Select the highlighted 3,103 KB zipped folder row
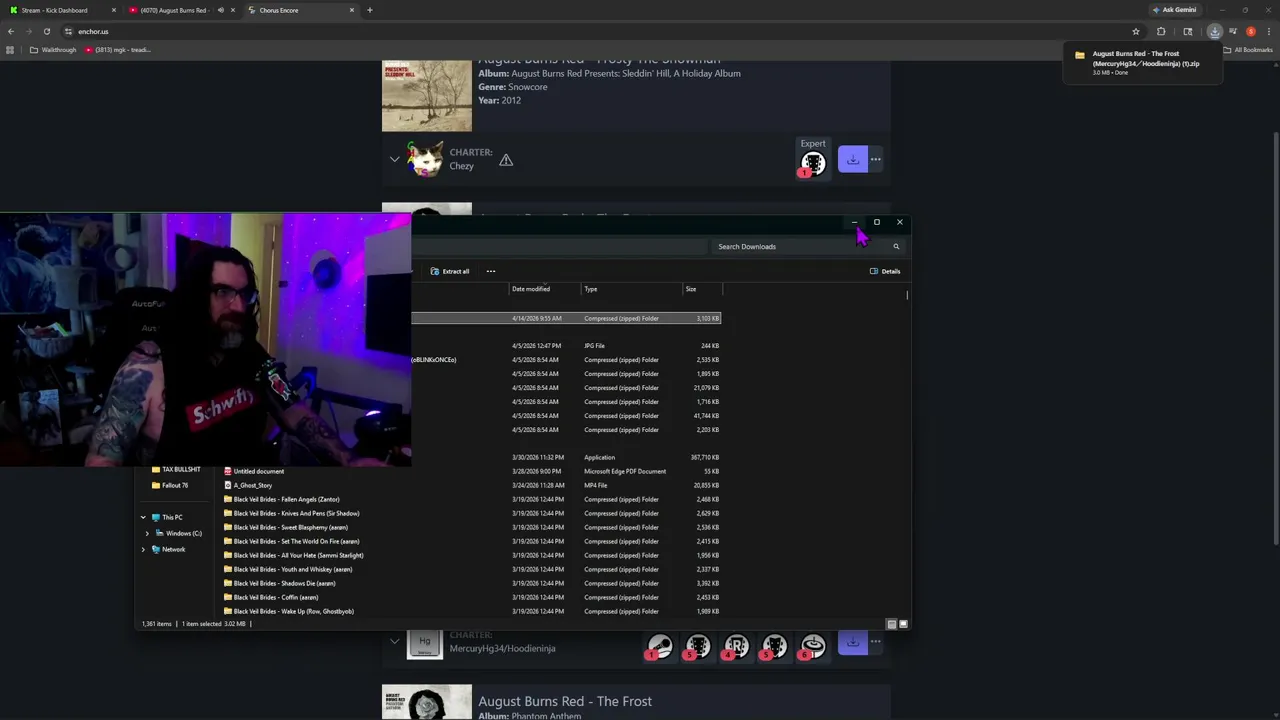This screenshot has width=1280, height=720. coord(566,318)
